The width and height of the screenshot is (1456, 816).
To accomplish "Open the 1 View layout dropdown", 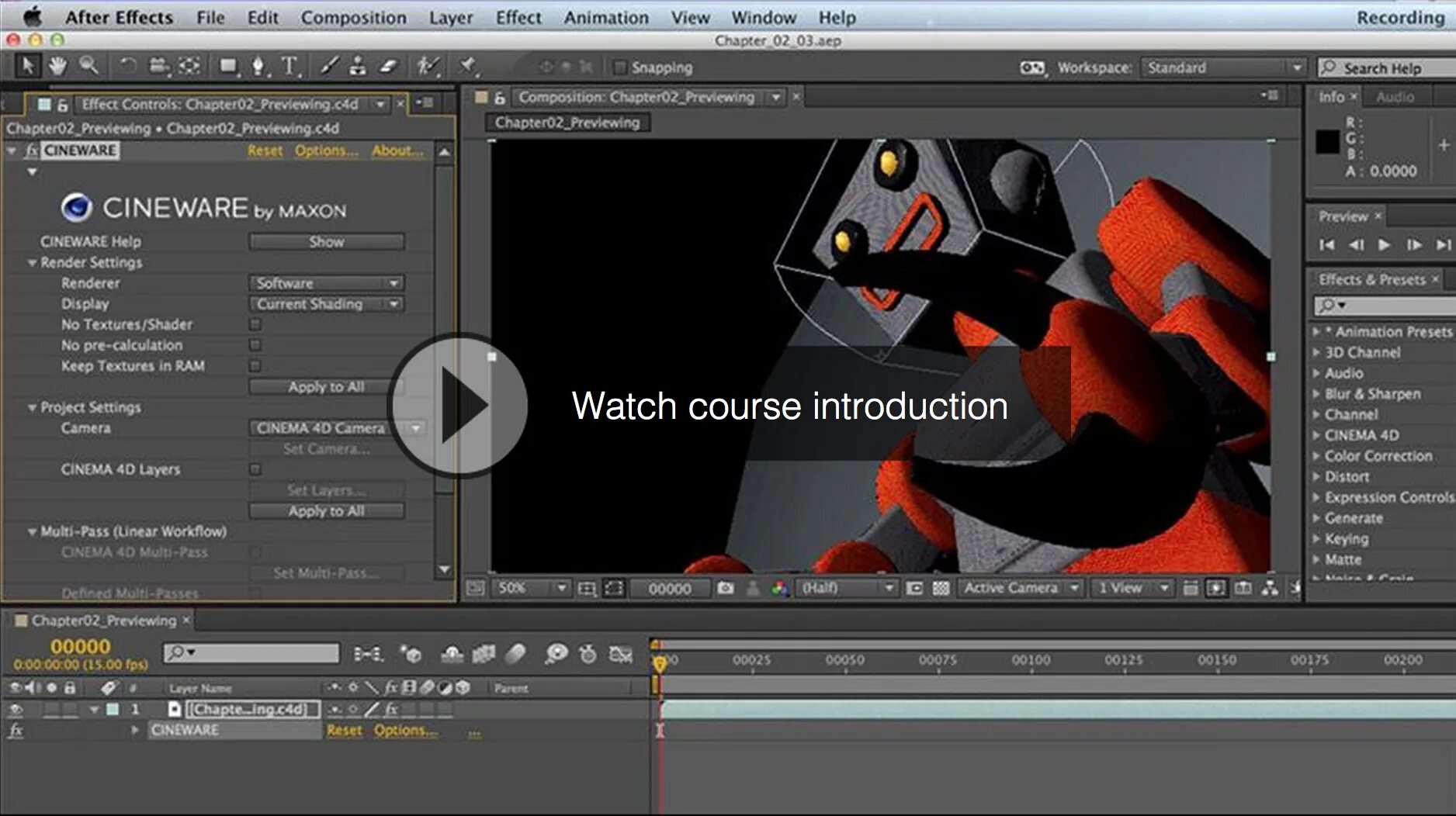I will pos(1132,588).
